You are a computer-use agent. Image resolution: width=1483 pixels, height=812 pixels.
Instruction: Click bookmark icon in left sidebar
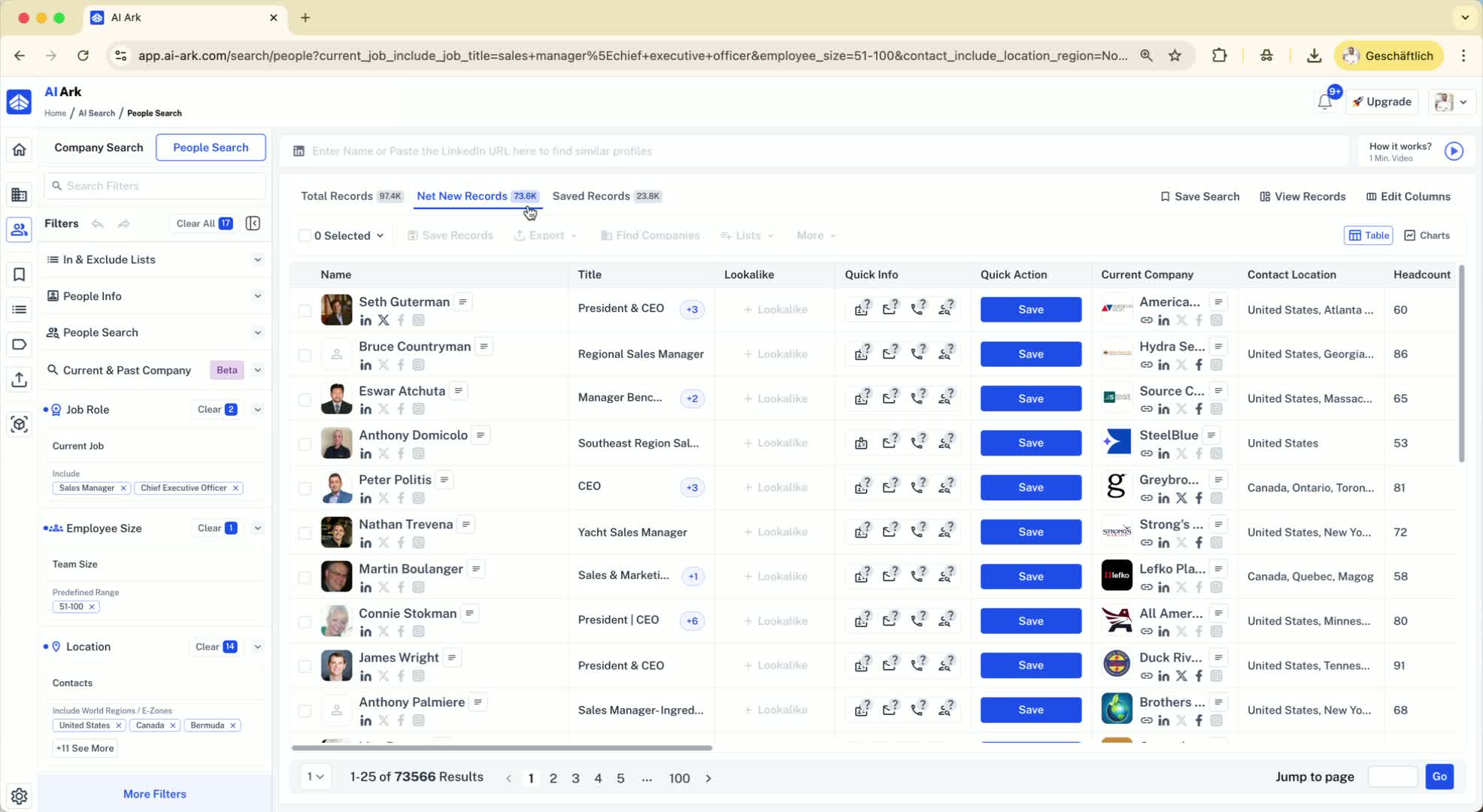point(20,274)
